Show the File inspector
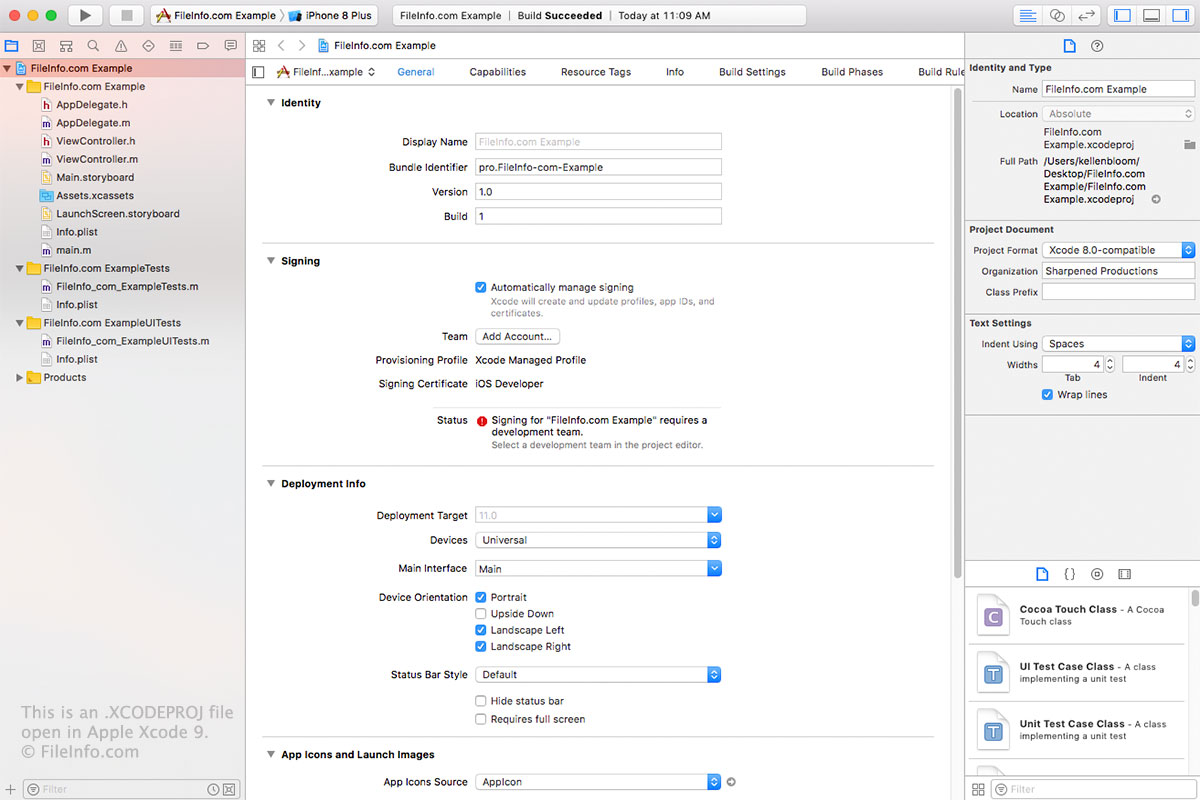Screen dimensions: 1200x800 1069,46
